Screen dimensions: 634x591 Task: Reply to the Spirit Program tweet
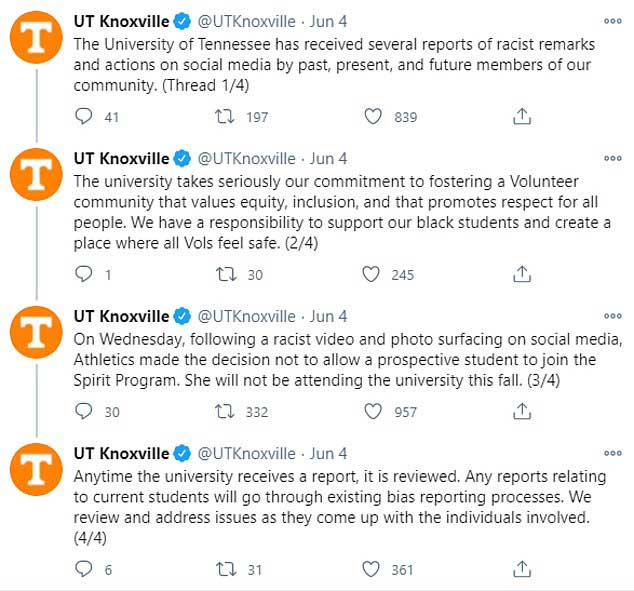click(84, 411)
